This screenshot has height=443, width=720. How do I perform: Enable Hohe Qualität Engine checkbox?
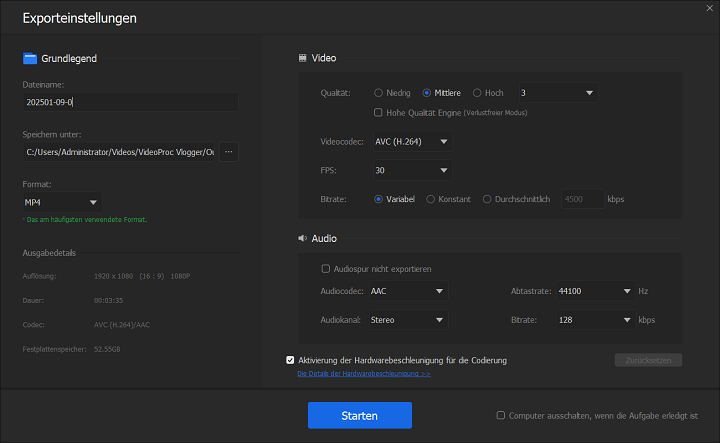coord(378,112)
